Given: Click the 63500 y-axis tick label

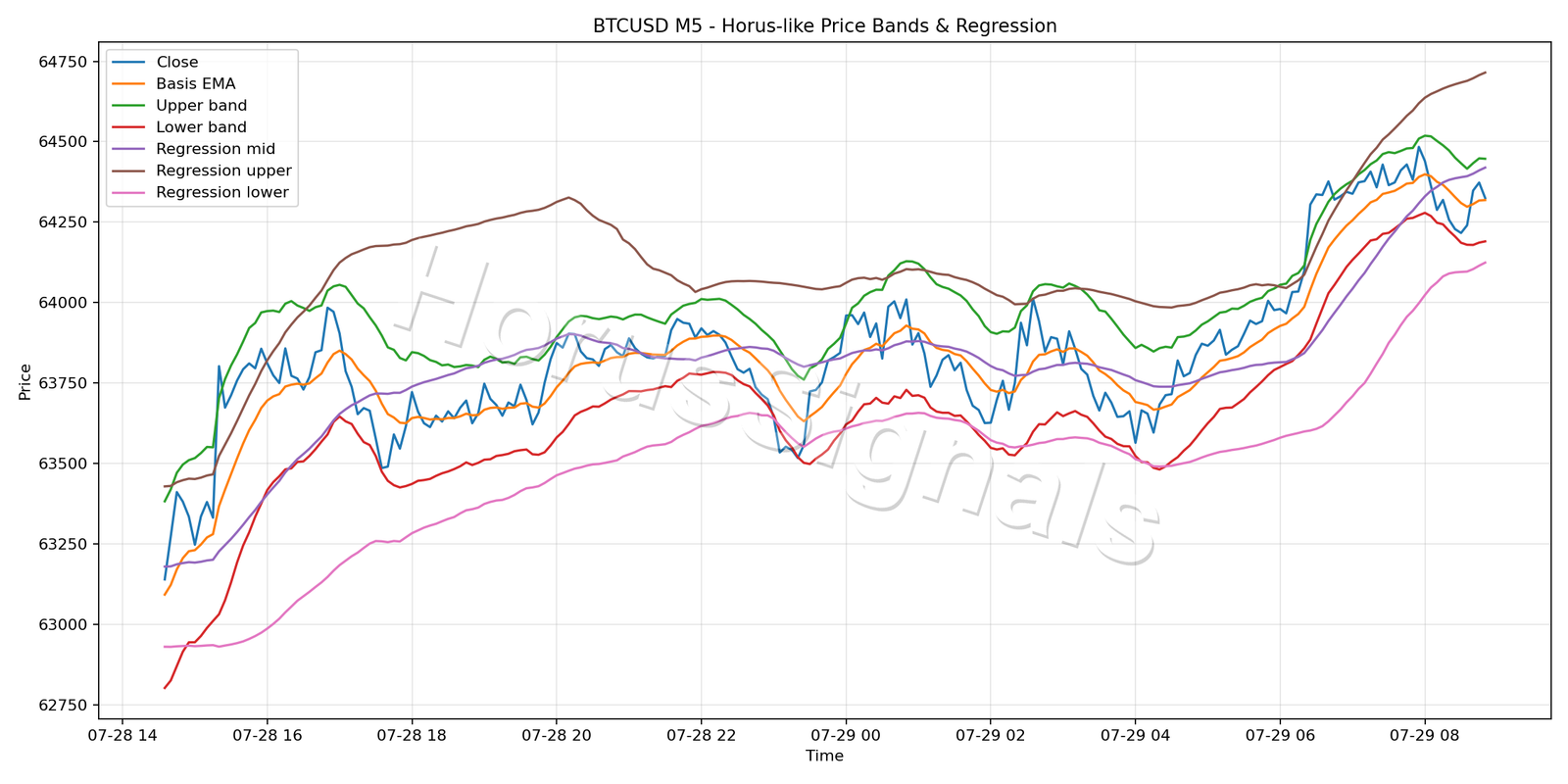Looking at the screenshot, I should click(65, 464).
